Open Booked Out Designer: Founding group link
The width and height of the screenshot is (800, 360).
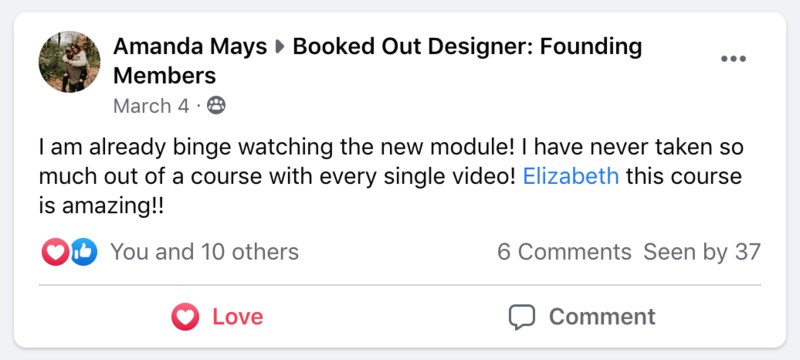[467, 47]
